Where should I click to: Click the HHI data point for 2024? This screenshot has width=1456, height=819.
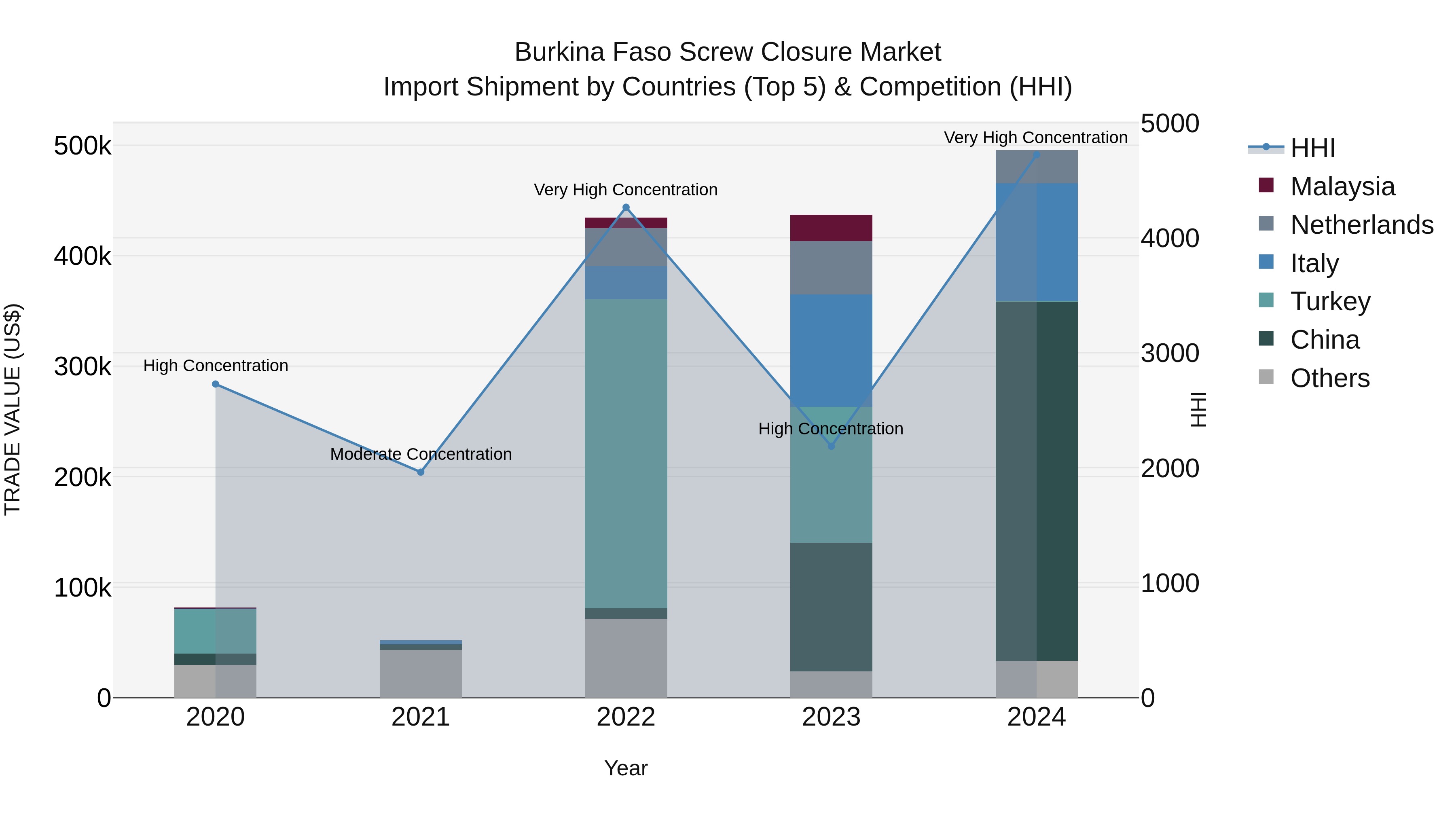pos(1036,155)
